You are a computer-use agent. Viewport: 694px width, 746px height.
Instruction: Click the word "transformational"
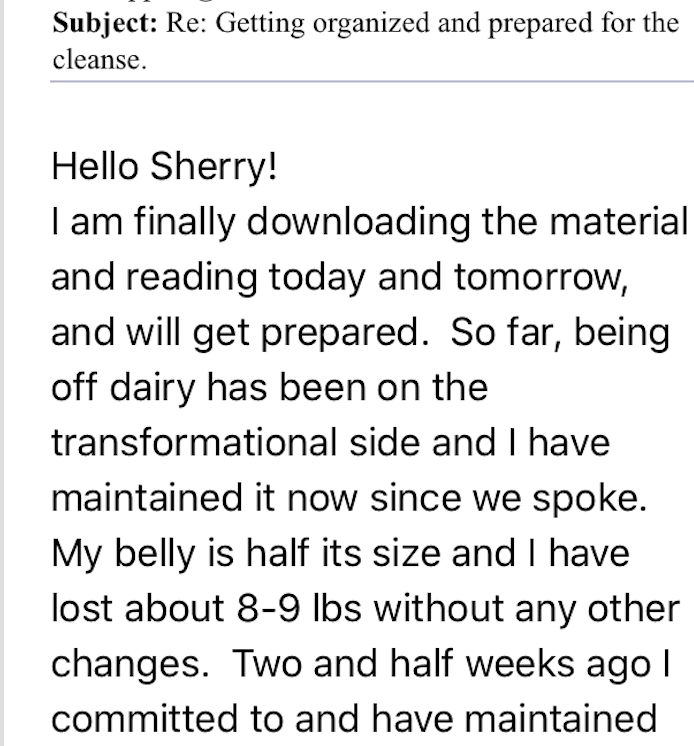(x=199, y=441)
